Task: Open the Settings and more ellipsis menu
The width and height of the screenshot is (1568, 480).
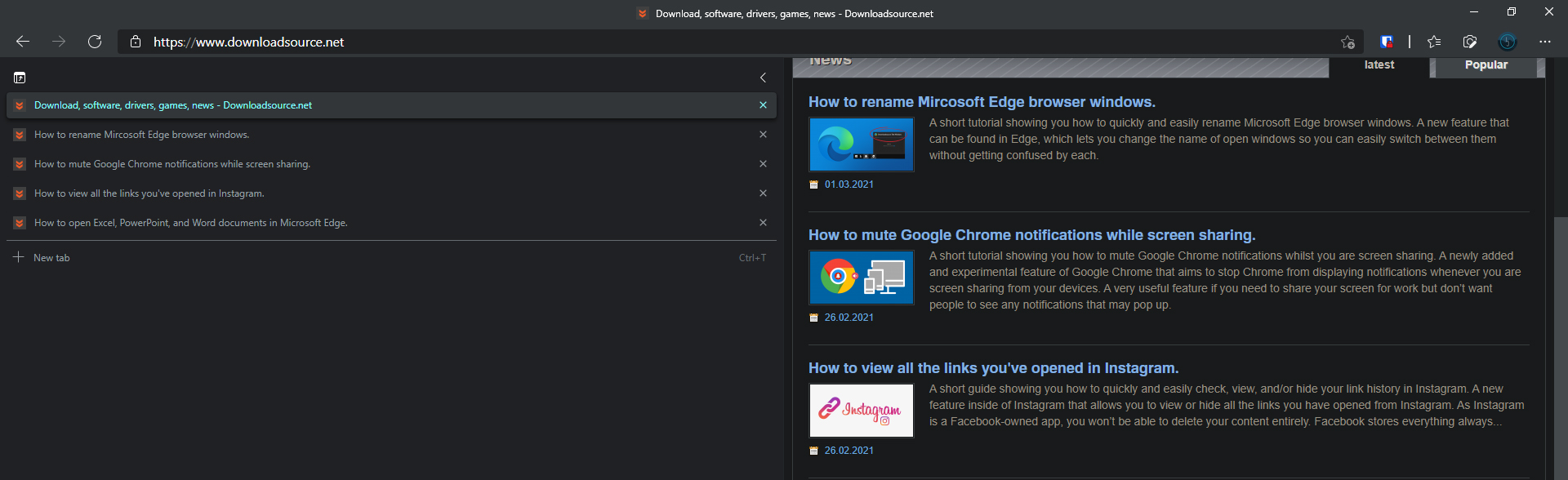Action: 1544,42
